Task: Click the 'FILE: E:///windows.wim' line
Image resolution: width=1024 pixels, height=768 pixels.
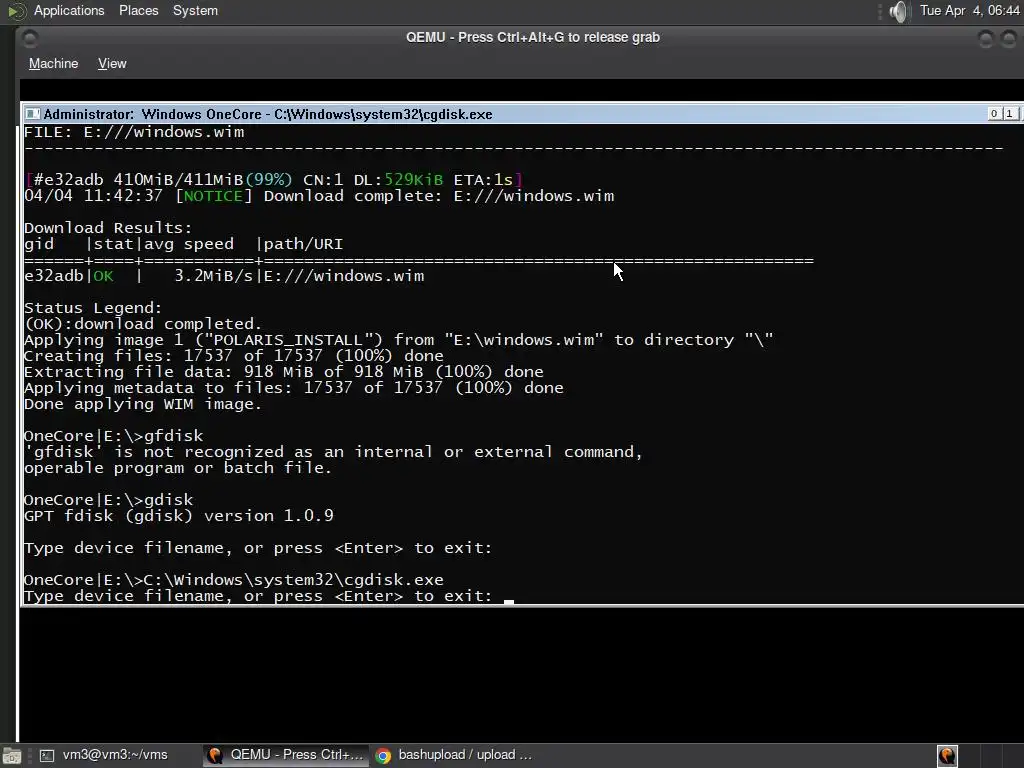Action: pos(134,132)
